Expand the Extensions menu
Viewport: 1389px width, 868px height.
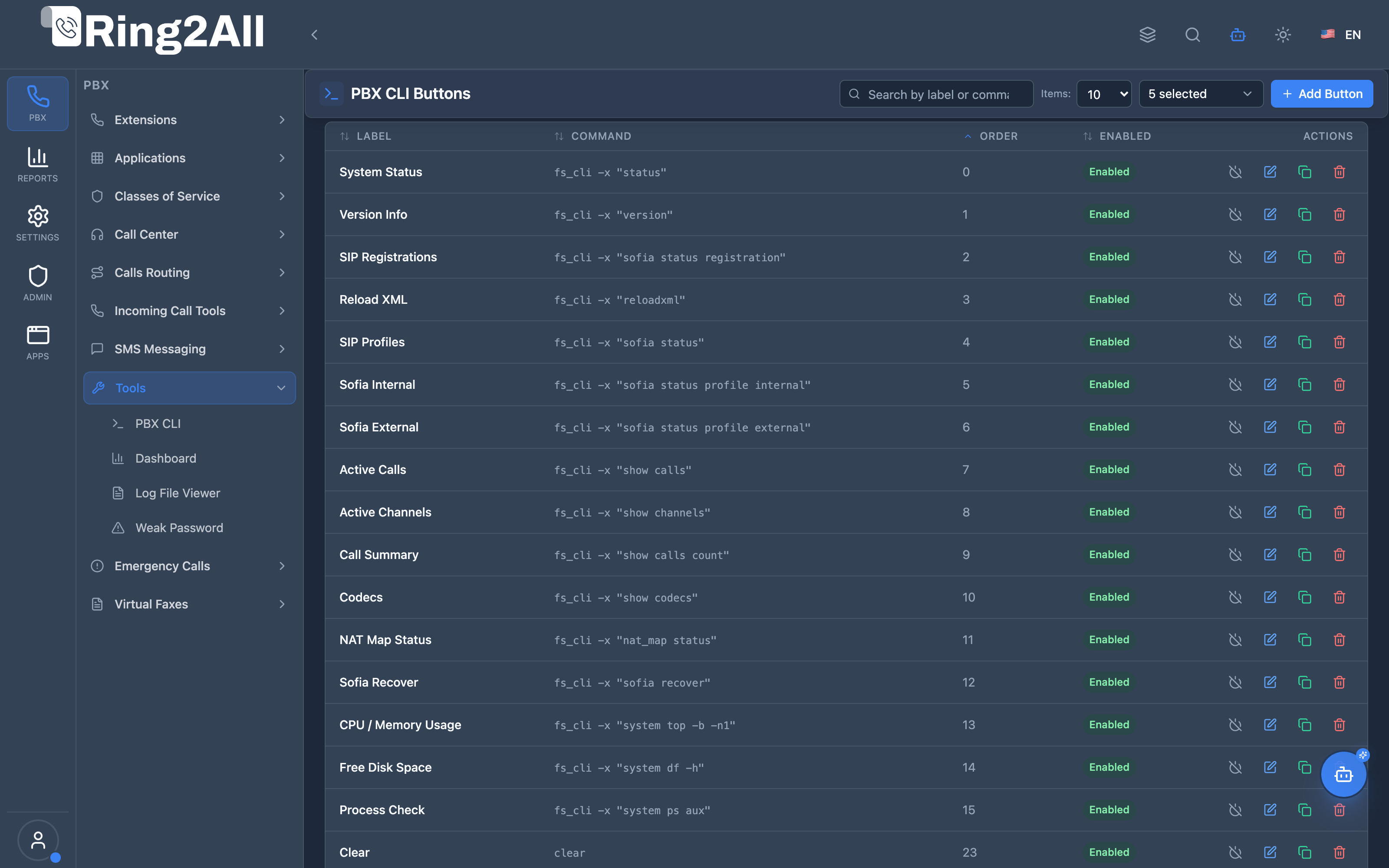(189, 120)
